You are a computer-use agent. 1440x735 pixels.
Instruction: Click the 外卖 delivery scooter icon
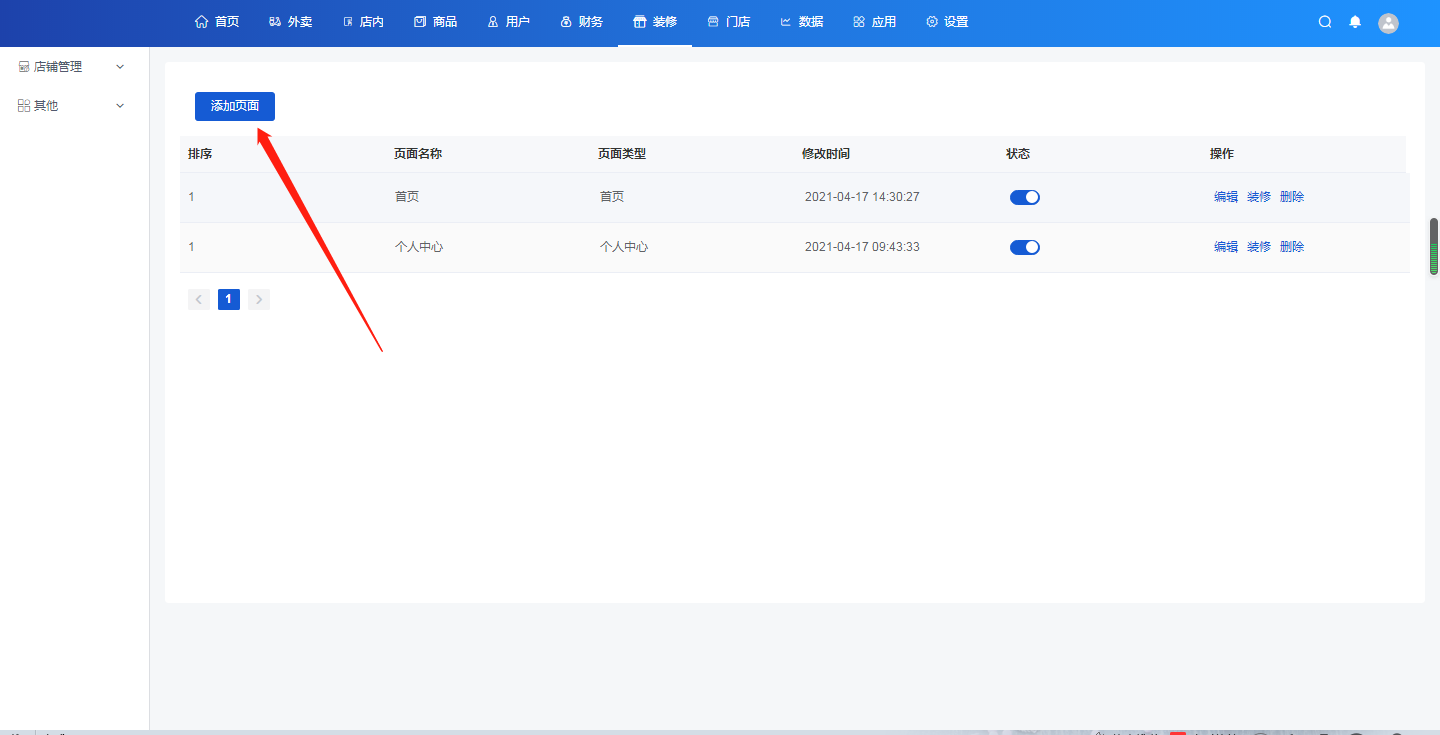275,22
